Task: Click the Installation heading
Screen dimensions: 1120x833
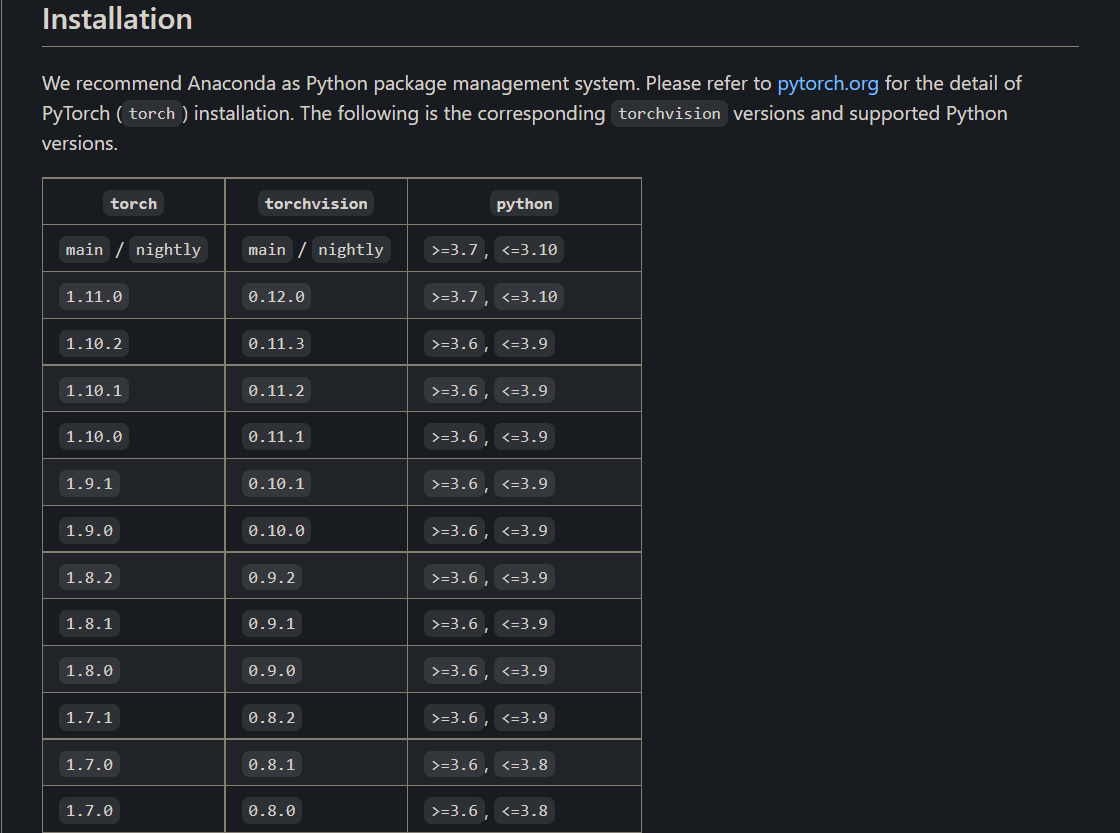Action: click(117, 19)
